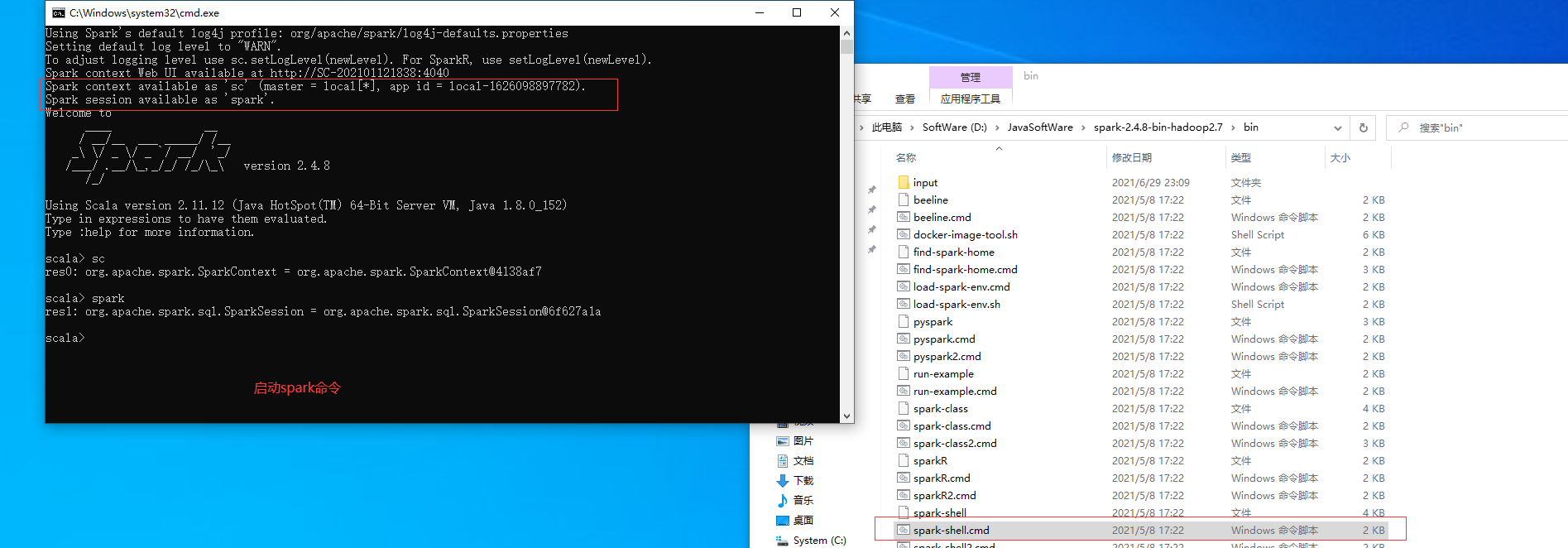Open the 应用程序工具 ribbon tab
1568x548 pixels.
click(971, 99)
